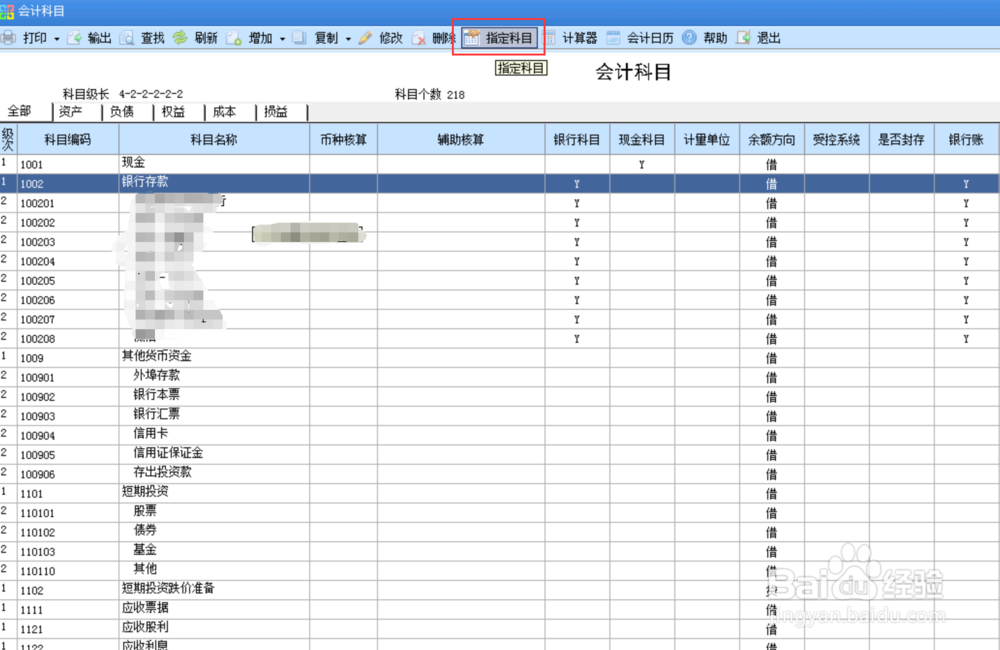Select the 银行汇票 row

tap(499, 415)
